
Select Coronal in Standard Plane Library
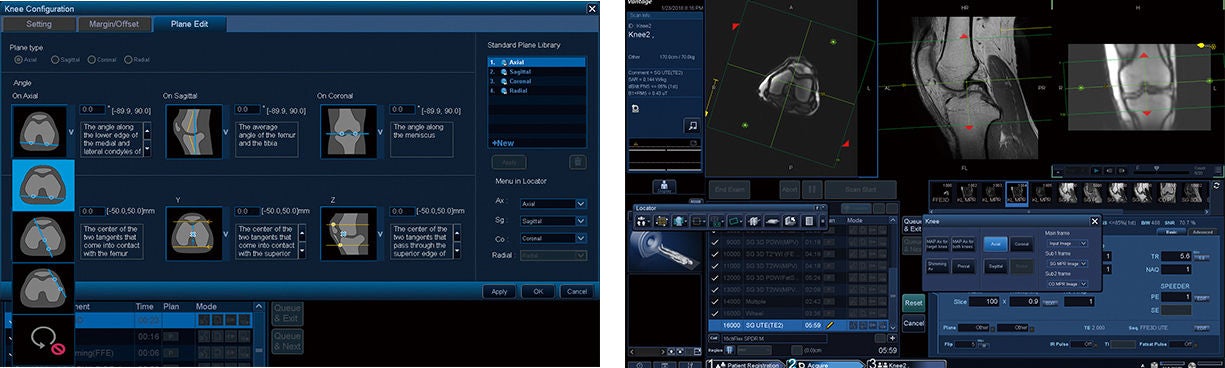click(x=536, y=81)
